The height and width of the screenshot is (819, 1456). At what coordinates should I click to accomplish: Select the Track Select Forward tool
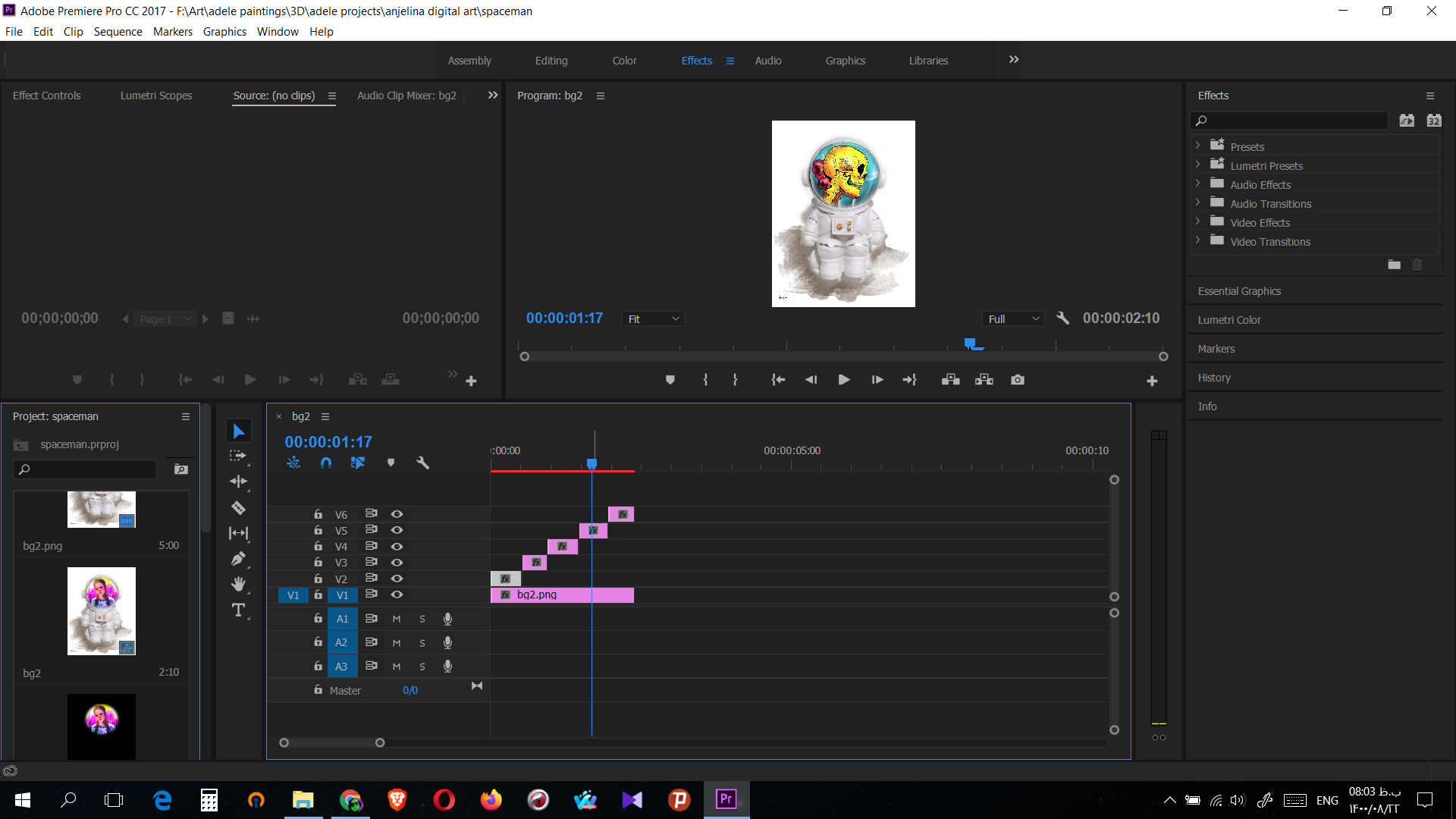coord(238,456)
